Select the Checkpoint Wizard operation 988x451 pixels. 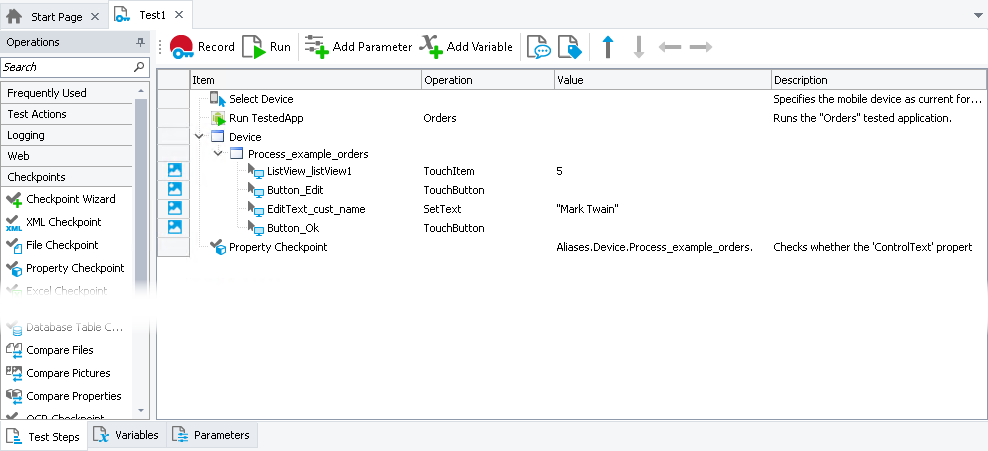tap(61, 200)
